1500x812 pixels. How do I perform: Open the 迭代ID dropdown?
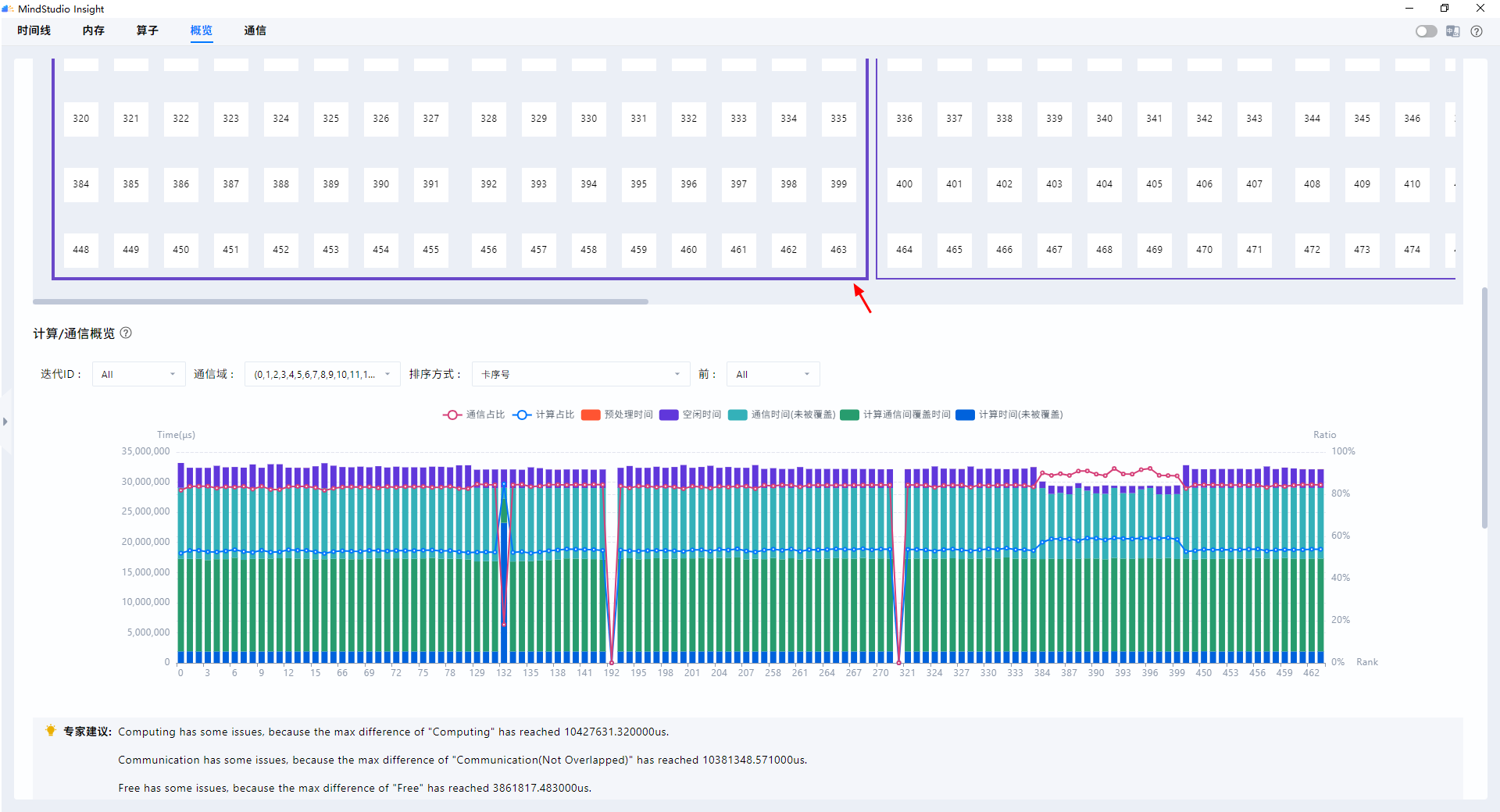click(138, 374)
